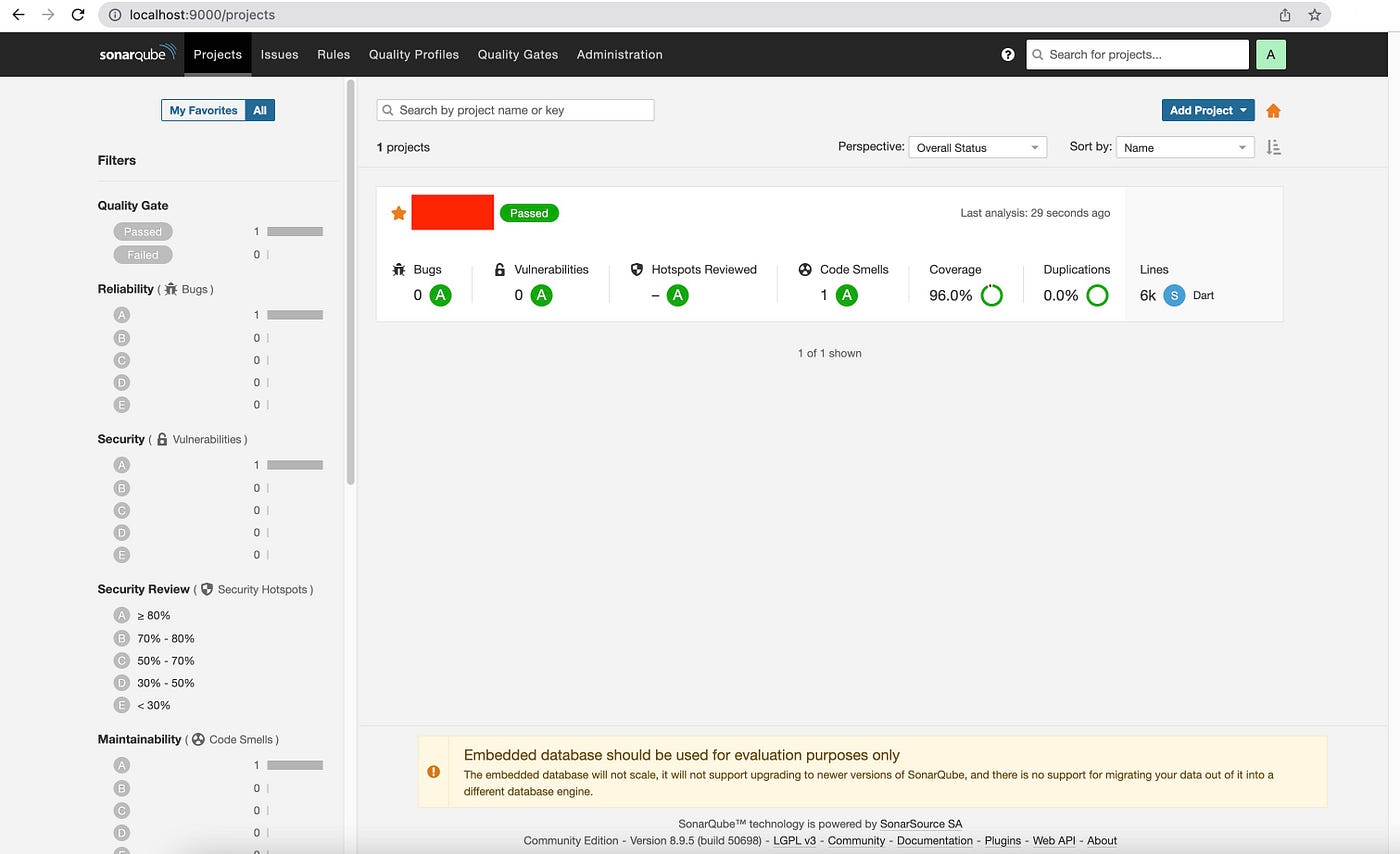Click the Code Smells count 1
The height and width of the screenshot is (854, 1400).
pyautogui.click(x=824, y=295)
